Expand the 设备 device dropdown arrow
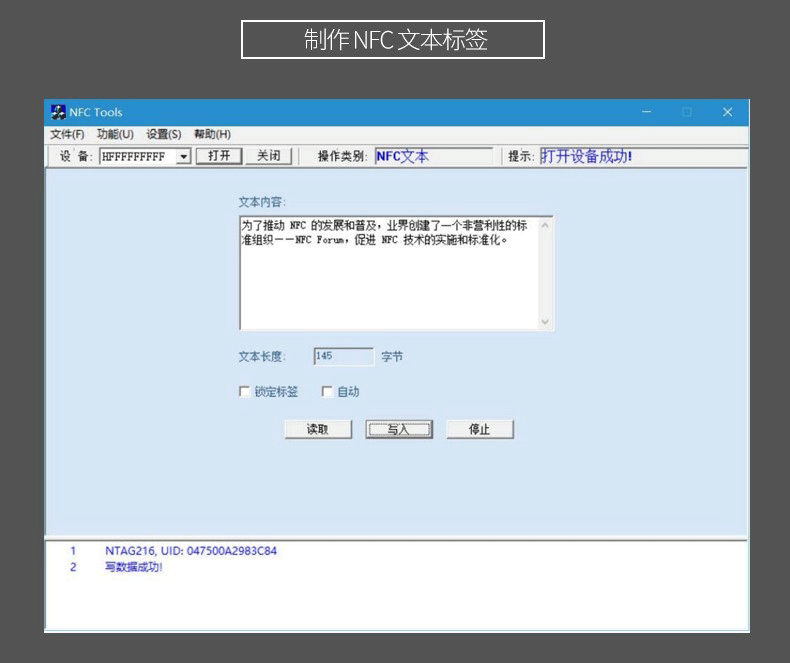This screenshot has height=663, width=790. [184, 157]
